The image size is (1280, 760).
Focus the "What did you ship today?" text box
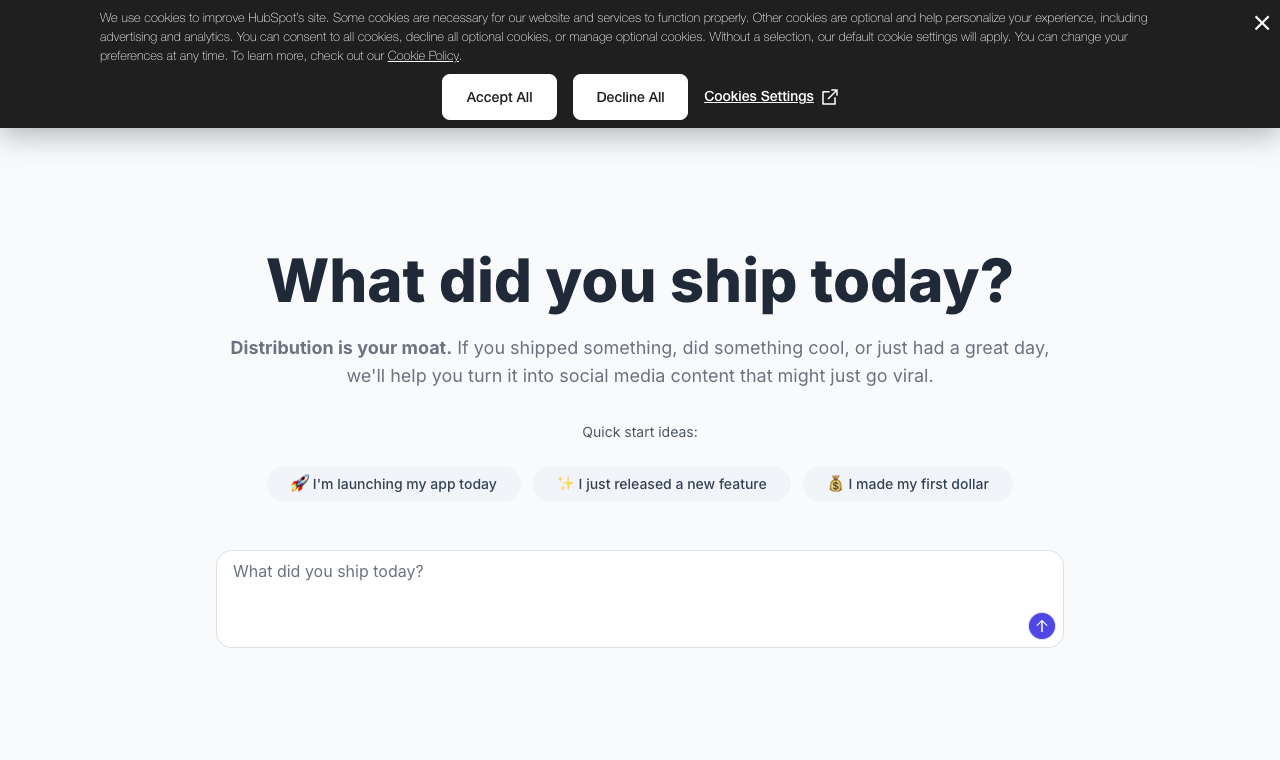pos(640,599)
